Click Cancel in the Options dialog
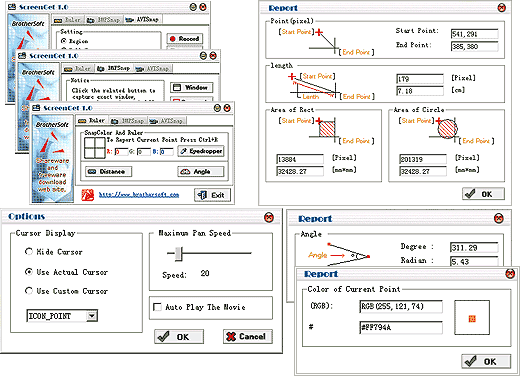 point(247,337)
